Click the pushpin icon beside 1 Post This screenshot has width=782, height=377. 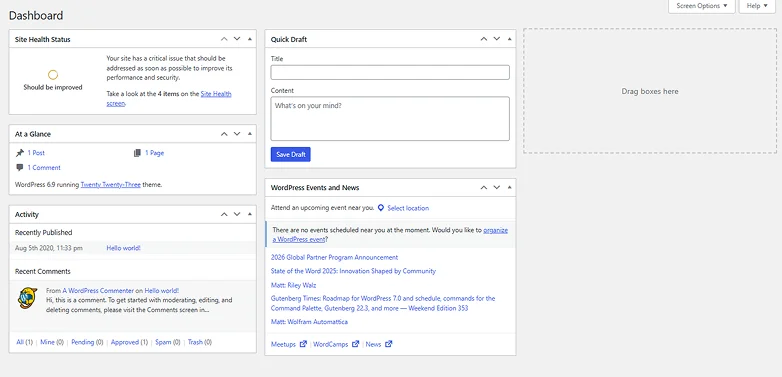(x=19, y=153)
